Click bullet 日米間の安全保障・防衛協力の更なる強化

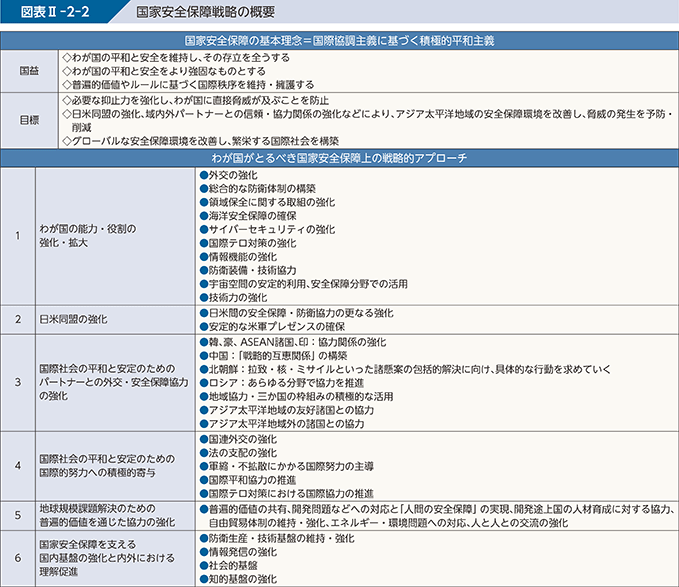(x=297, y=313)
